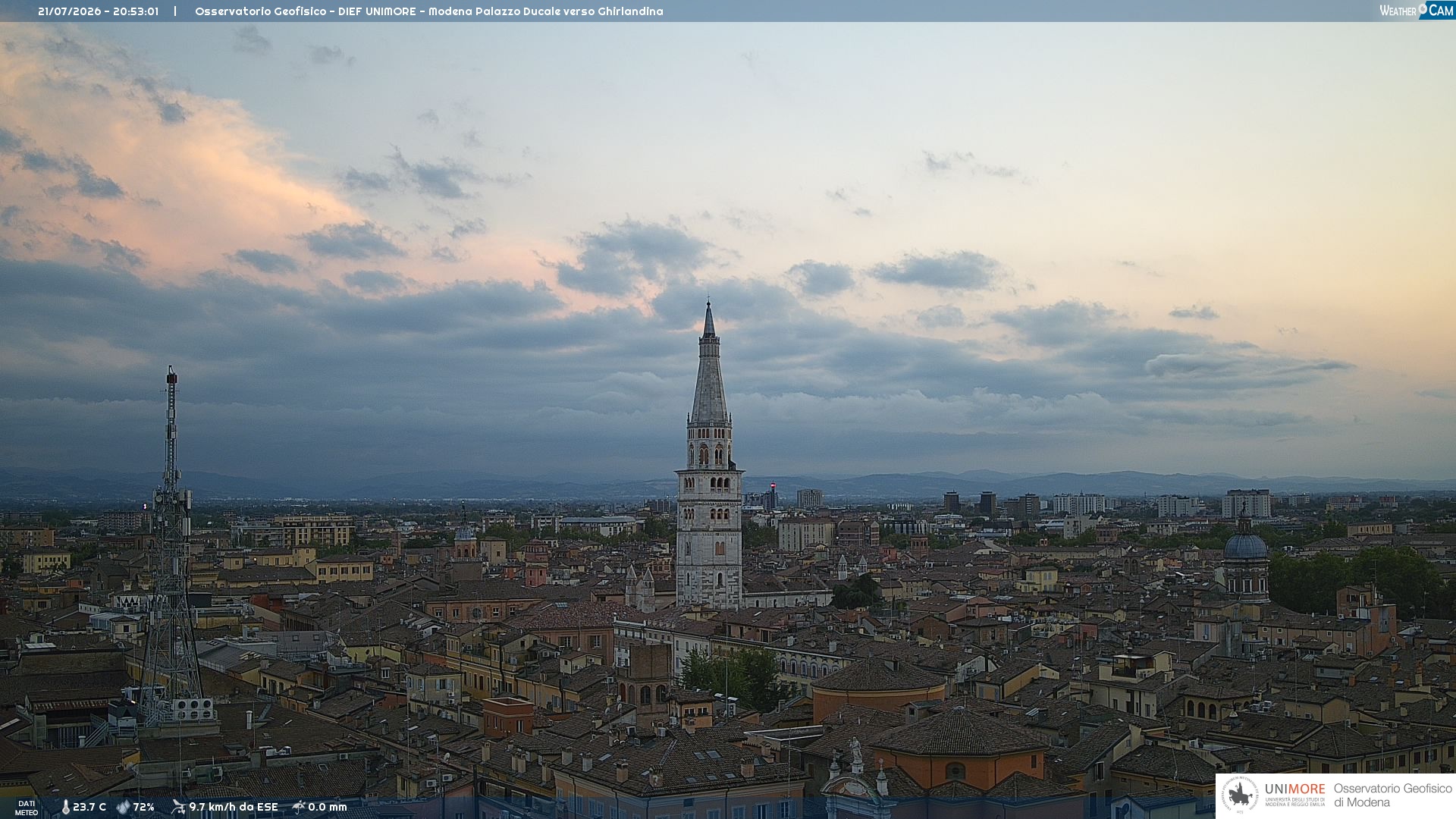1456x819 pixels.
Task: Click the title 'Osservatorio Geofisico - DIEF UNIMORE' text
Action: pos(306,11)
